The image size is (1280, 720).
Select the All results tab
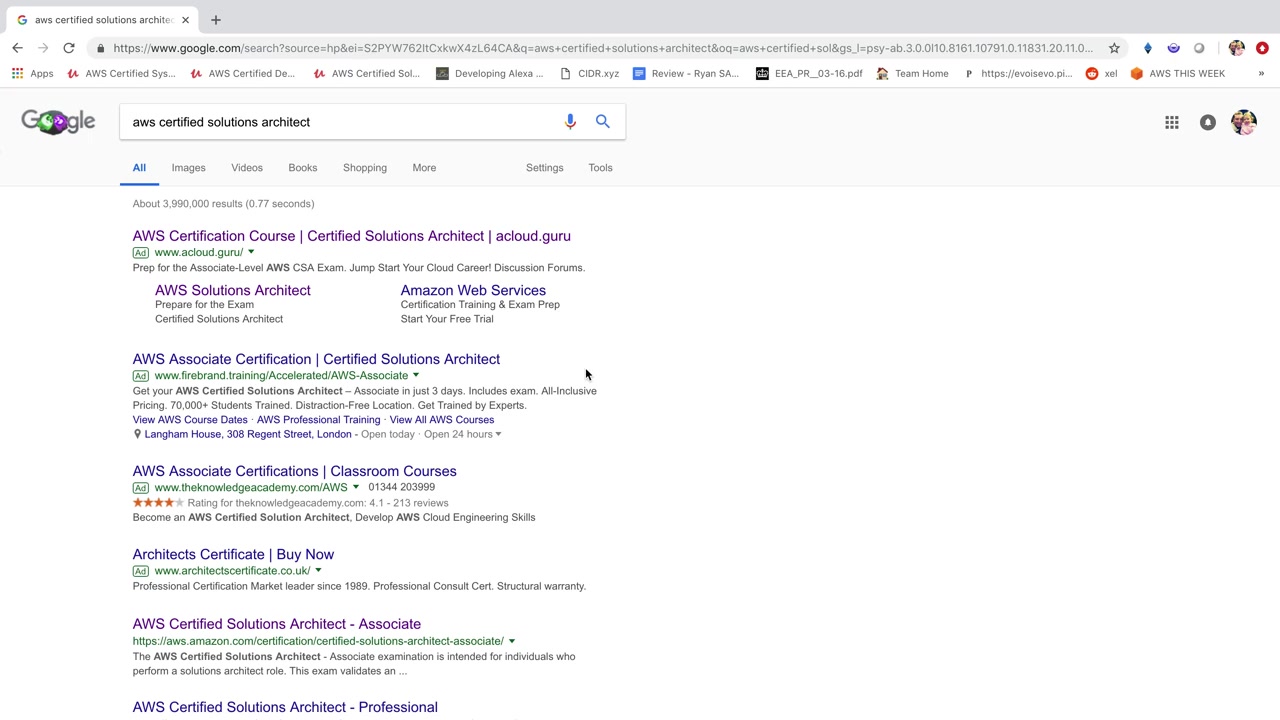click(x=139, y=168)
